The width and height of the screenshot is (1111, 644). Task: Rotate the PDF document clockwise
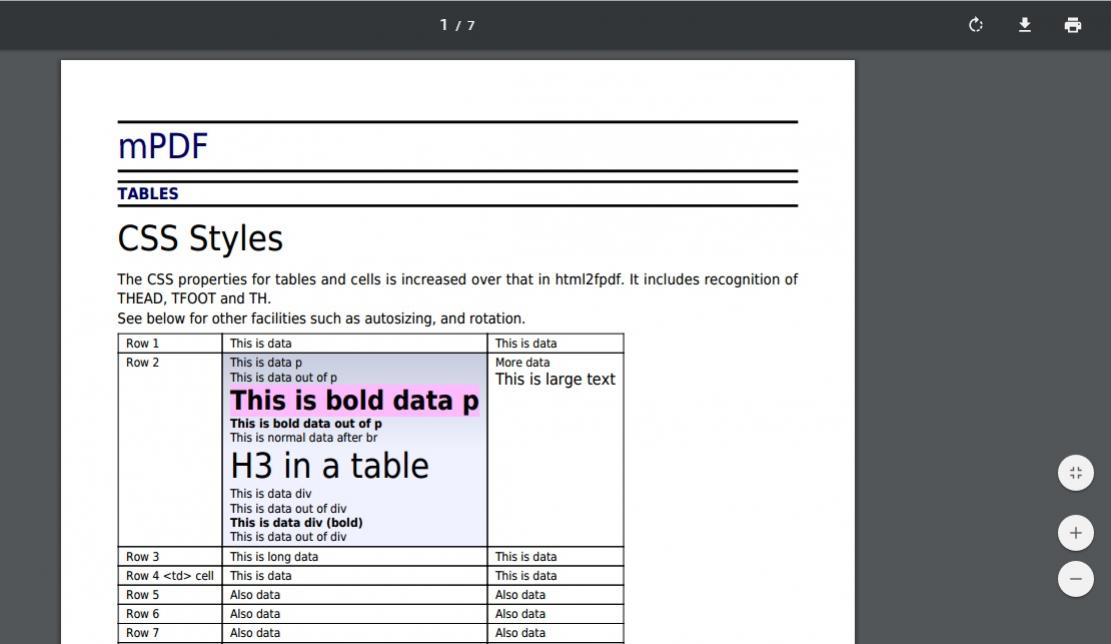coord(976,25)
